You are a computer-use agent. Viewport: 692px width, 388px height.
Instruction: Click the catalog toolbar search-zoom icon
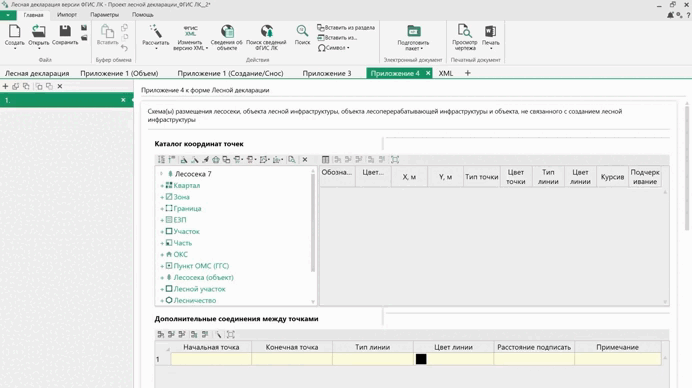click(292, 159)
